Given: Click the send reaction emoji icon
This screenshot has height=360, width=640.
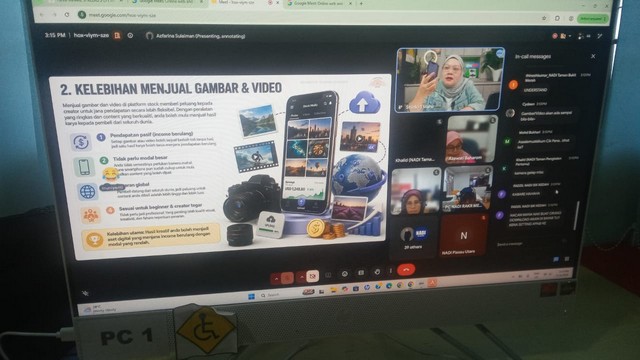Looking at the screenshot, I should click(x=345, y=273).
